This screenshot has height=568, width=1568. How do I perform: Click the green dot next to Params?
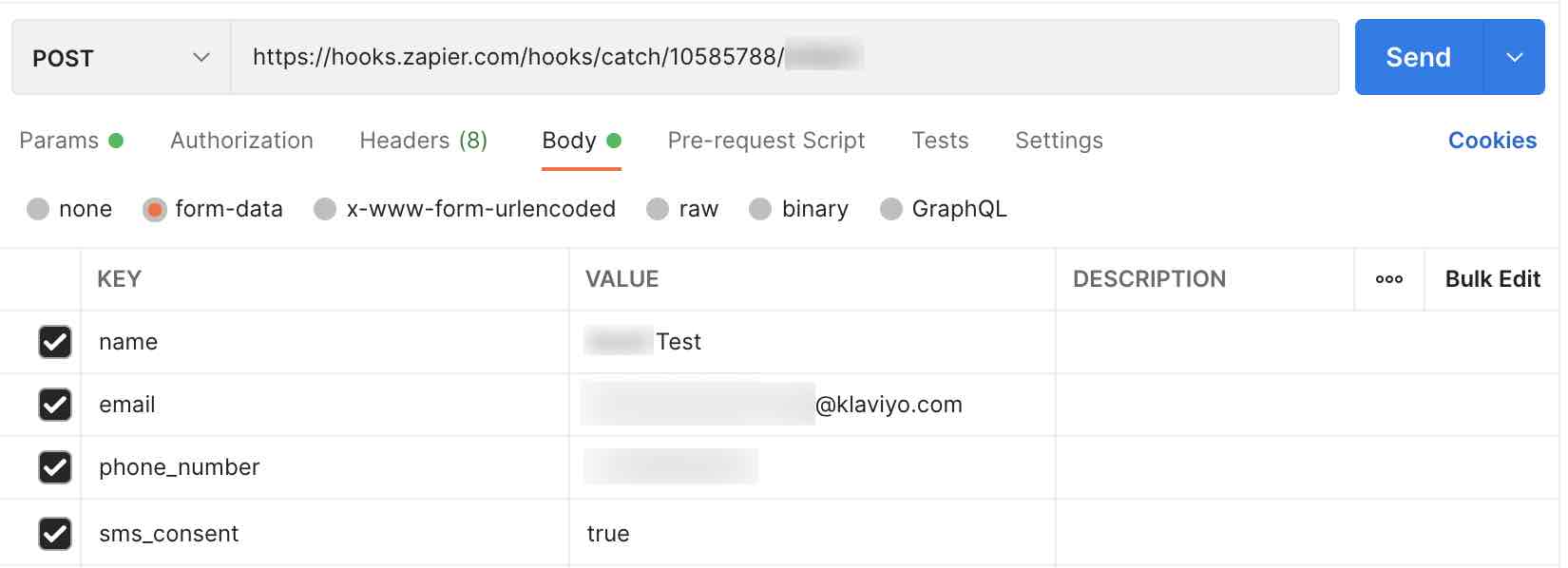(x=116, y=139)
